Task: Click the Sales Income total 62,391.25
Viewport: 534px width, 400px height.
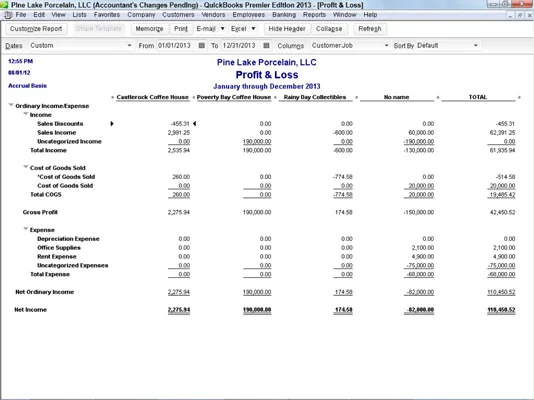Action: (x=502, y=132)
